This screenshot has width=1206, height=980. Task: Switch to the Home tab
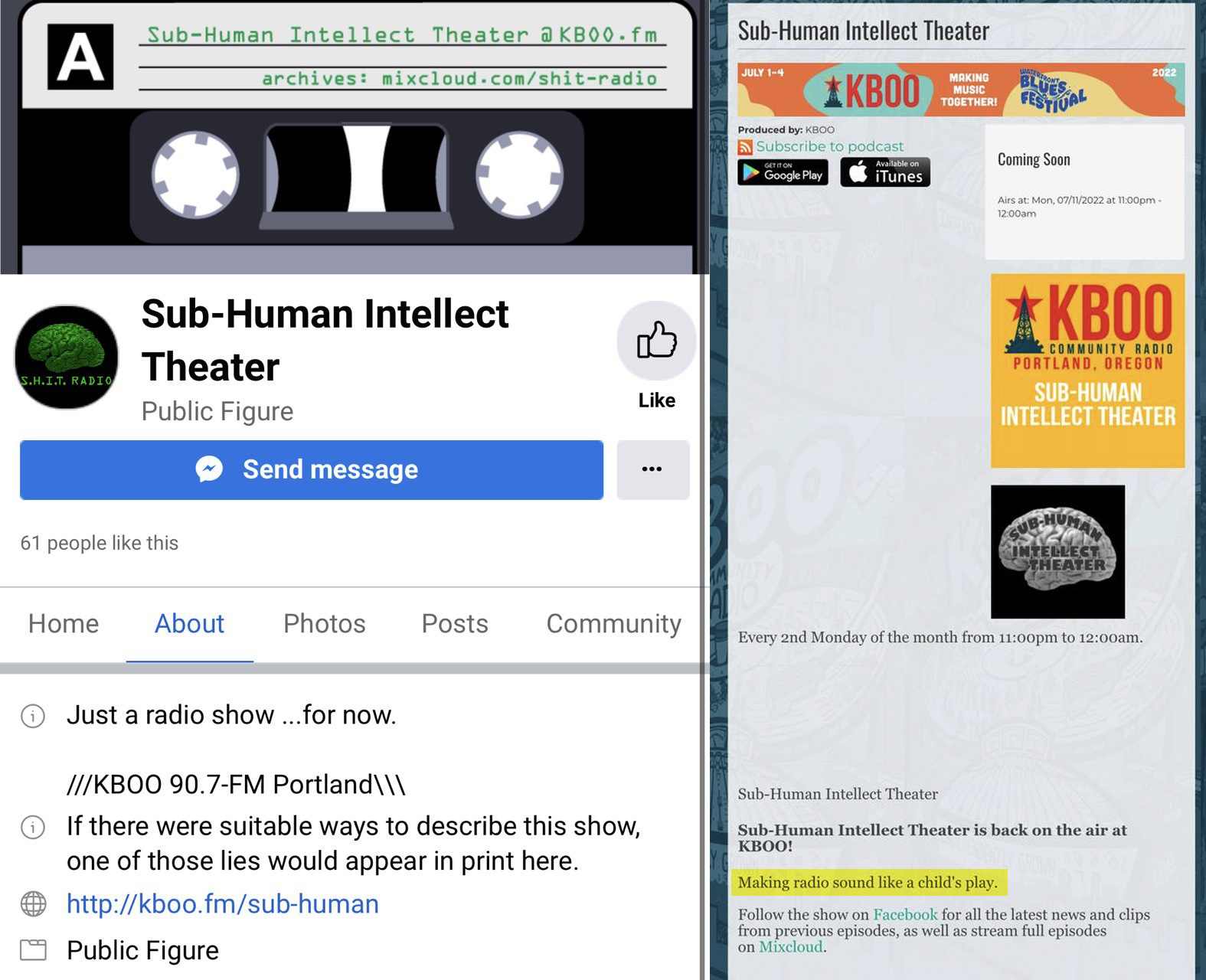tap(64, 623)
